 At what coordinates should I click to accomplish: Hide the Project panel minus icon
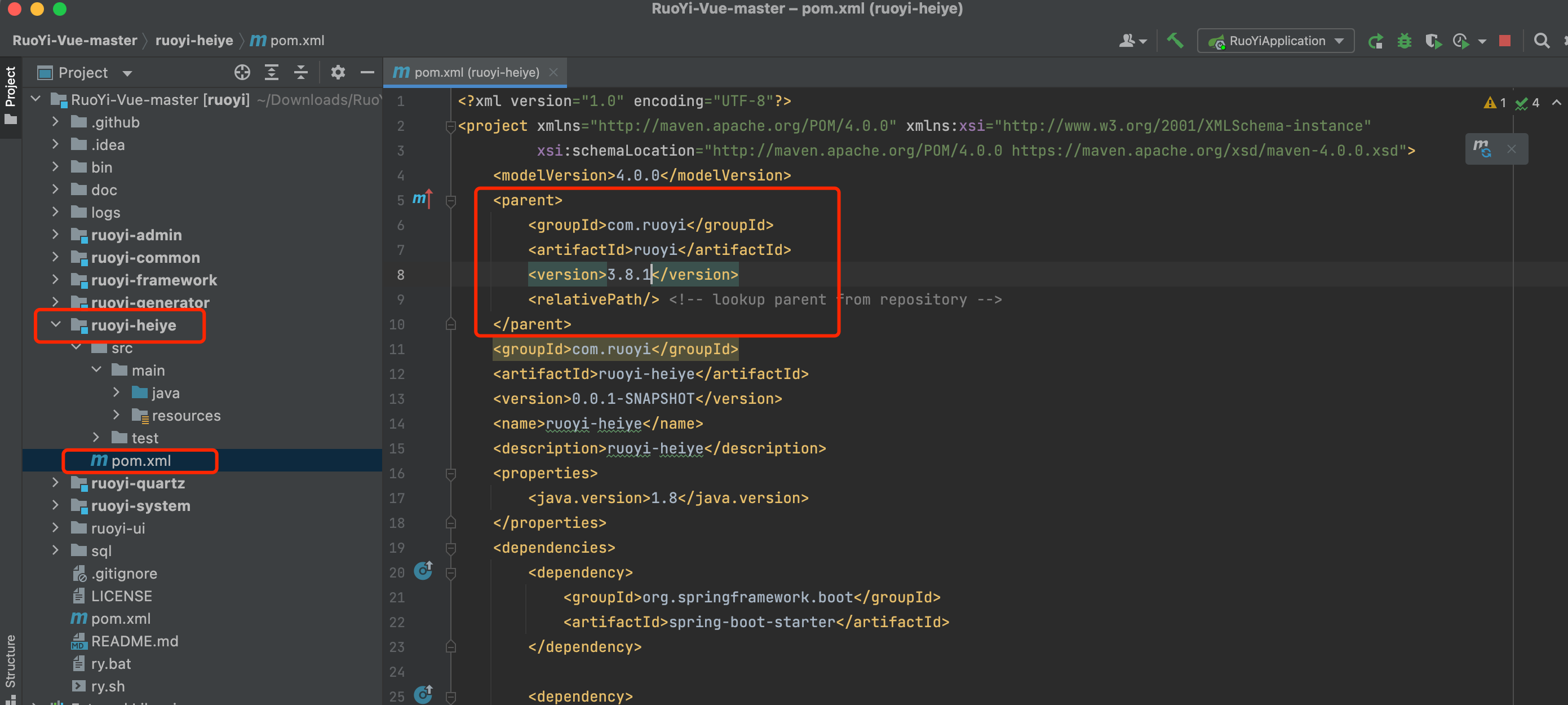click(367, 73)
